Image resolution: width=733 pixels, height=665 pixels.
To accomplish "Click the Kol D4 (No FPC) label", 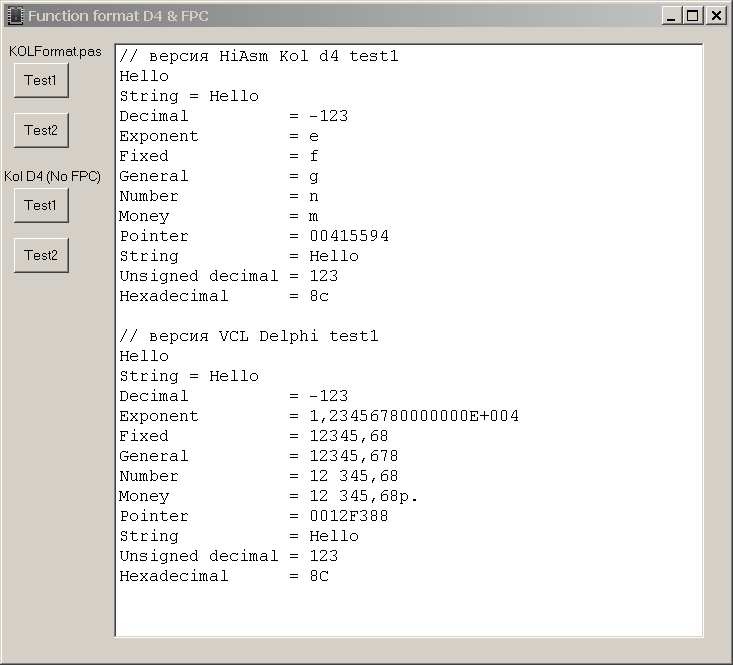I will (x=52, y=176).
